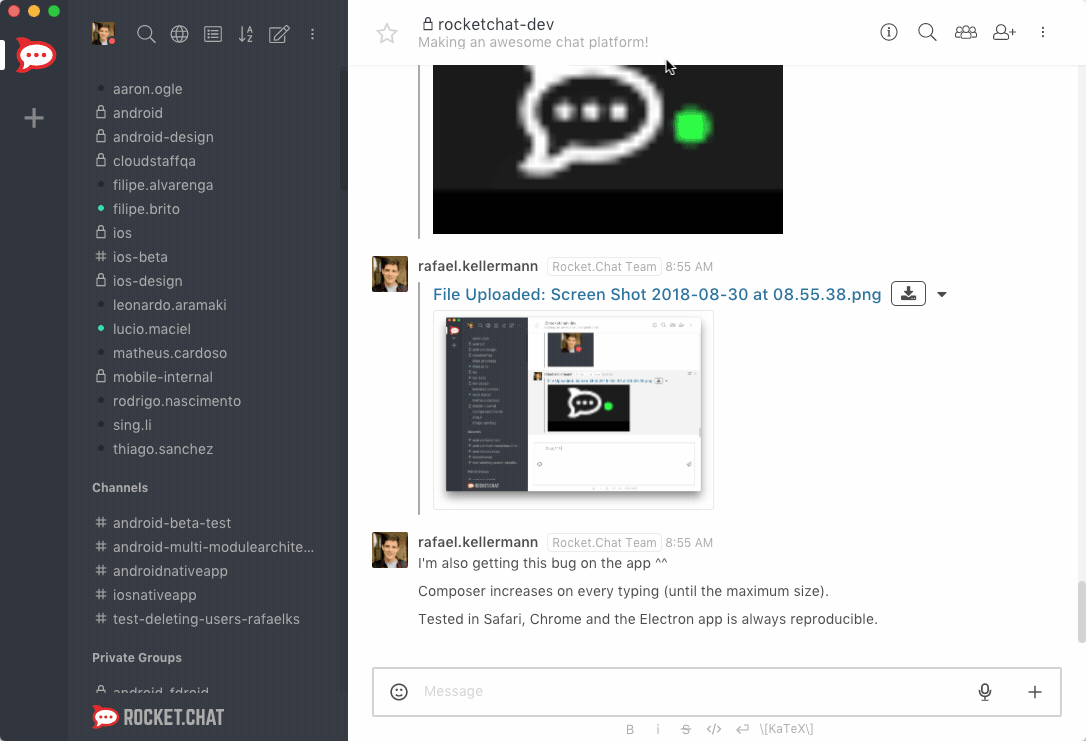Create new channel with pencil icon

(x=279, y=34)
